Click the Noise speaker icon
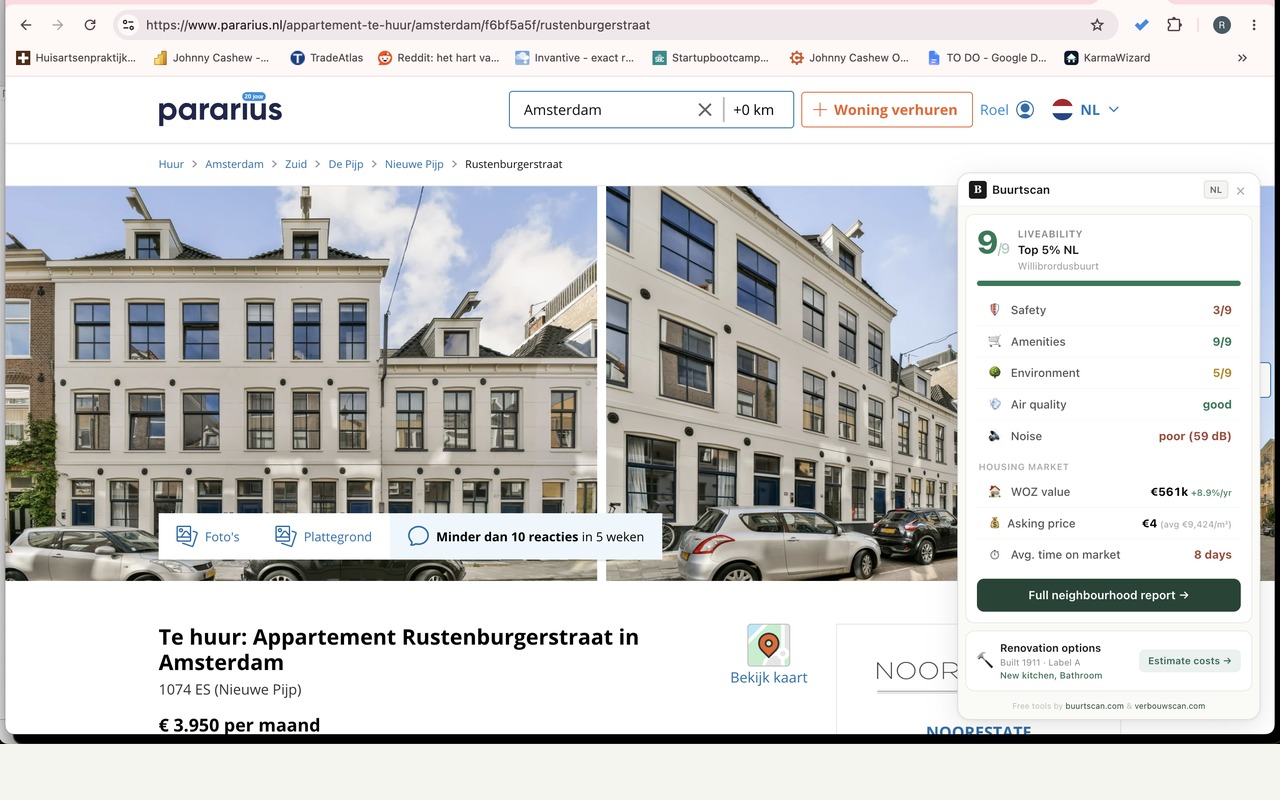Screen dimensions: 1280x800 tap(994, 436)
